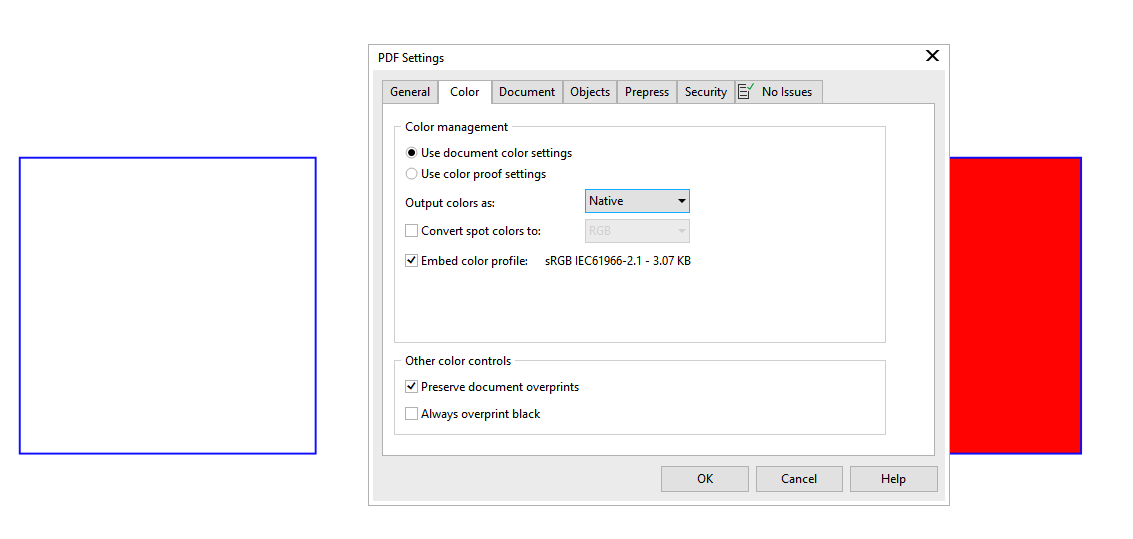This screenshot has height=539, width=1133.
Task: Select Use document color settings
Action: click(489, 153)
